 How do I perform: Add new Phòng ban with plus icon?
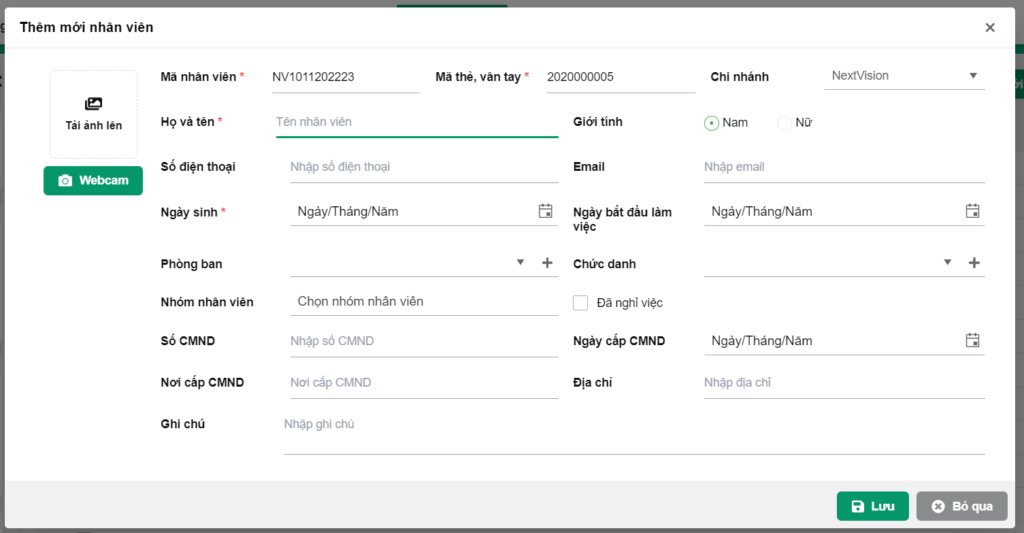coord(547,263)
